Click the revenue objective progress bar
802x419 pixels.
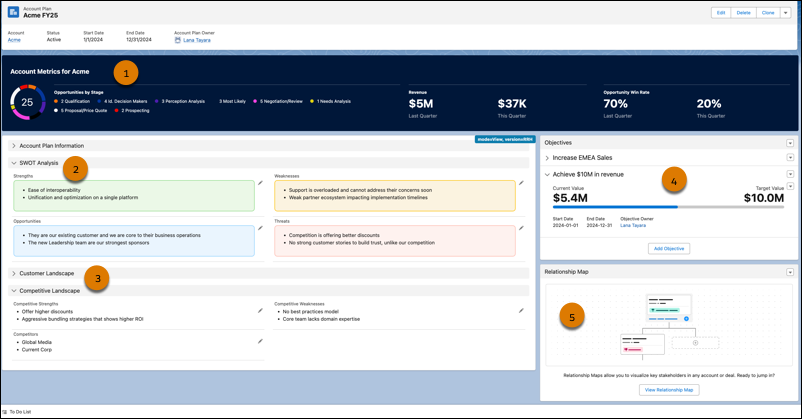(x=668, y=207)
